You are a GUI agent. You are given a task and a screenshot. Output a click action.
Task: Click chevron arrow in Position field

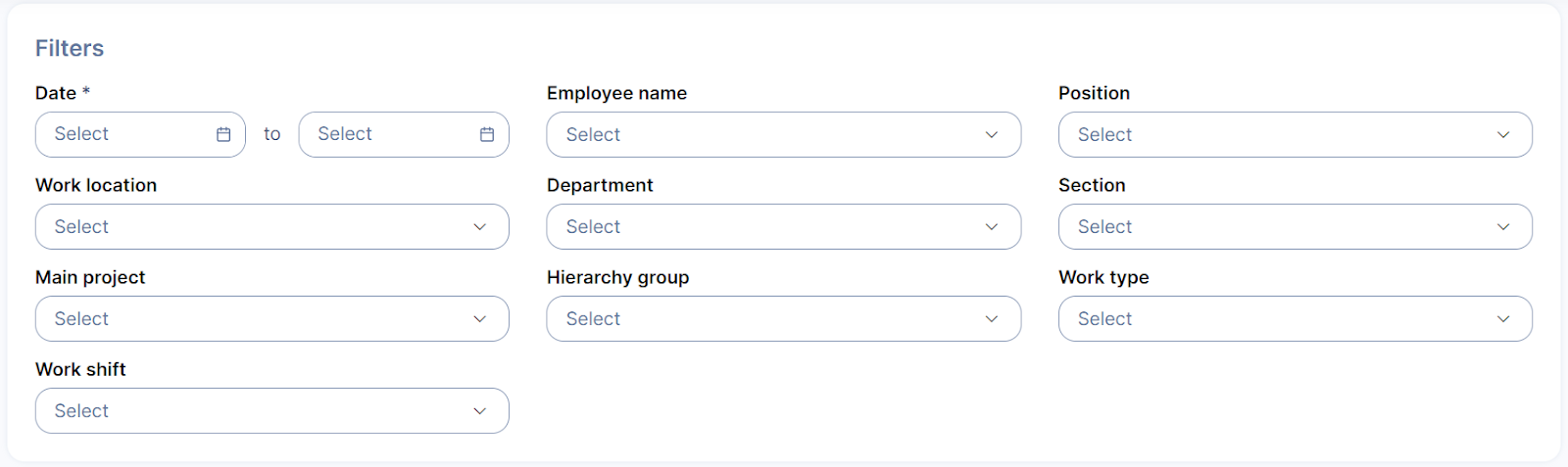[1503, 135]
